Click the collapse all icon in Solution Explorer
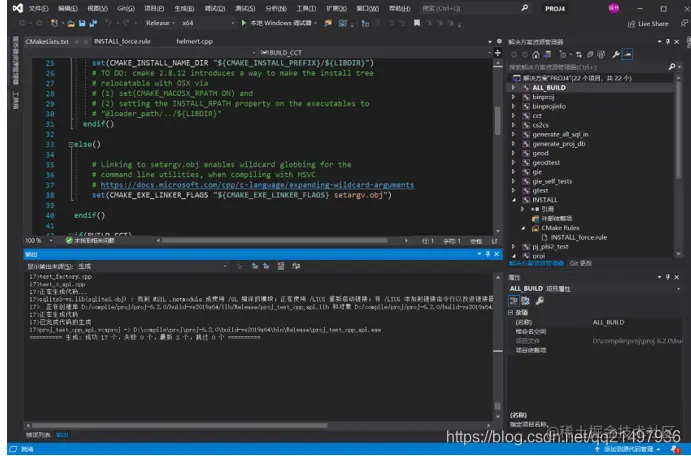The image size is (691, 456). tap(590, 55)
